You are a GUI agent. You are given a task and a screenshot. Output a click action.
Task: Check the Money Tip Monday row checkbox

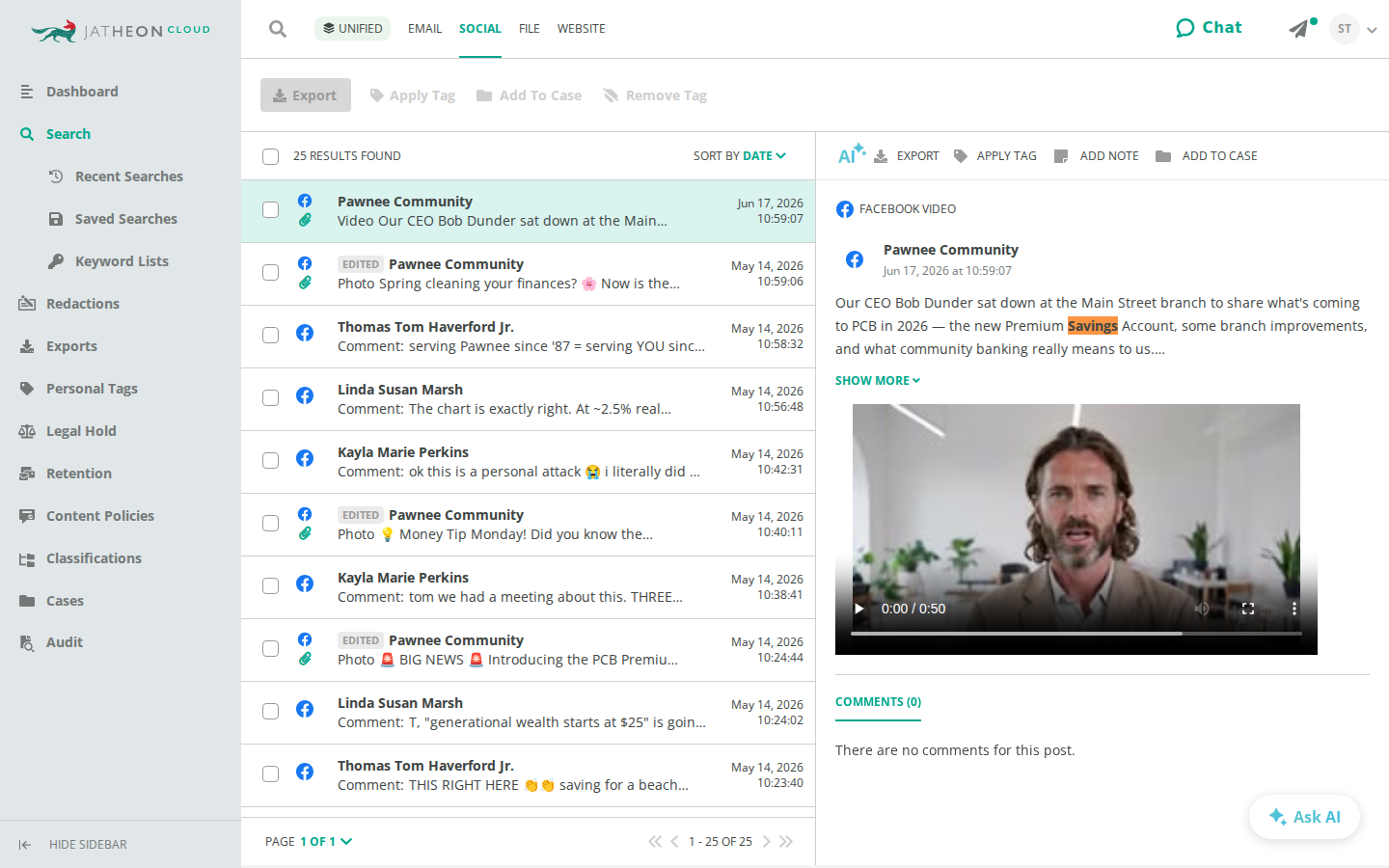tap(271, 523)
